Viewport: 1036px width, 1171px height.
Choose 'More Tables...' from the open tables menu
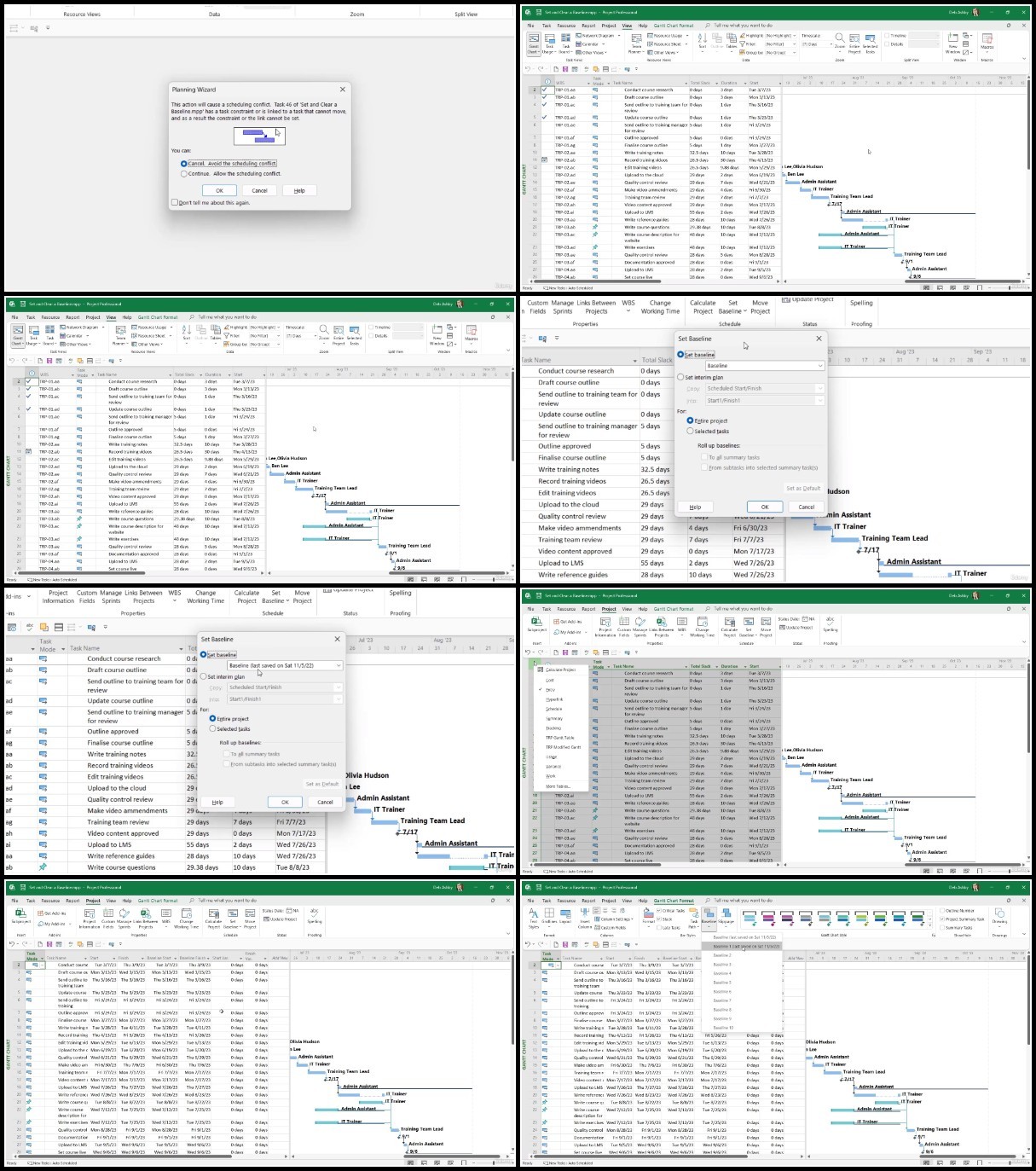pyautogui.click(x=558, y=786)
